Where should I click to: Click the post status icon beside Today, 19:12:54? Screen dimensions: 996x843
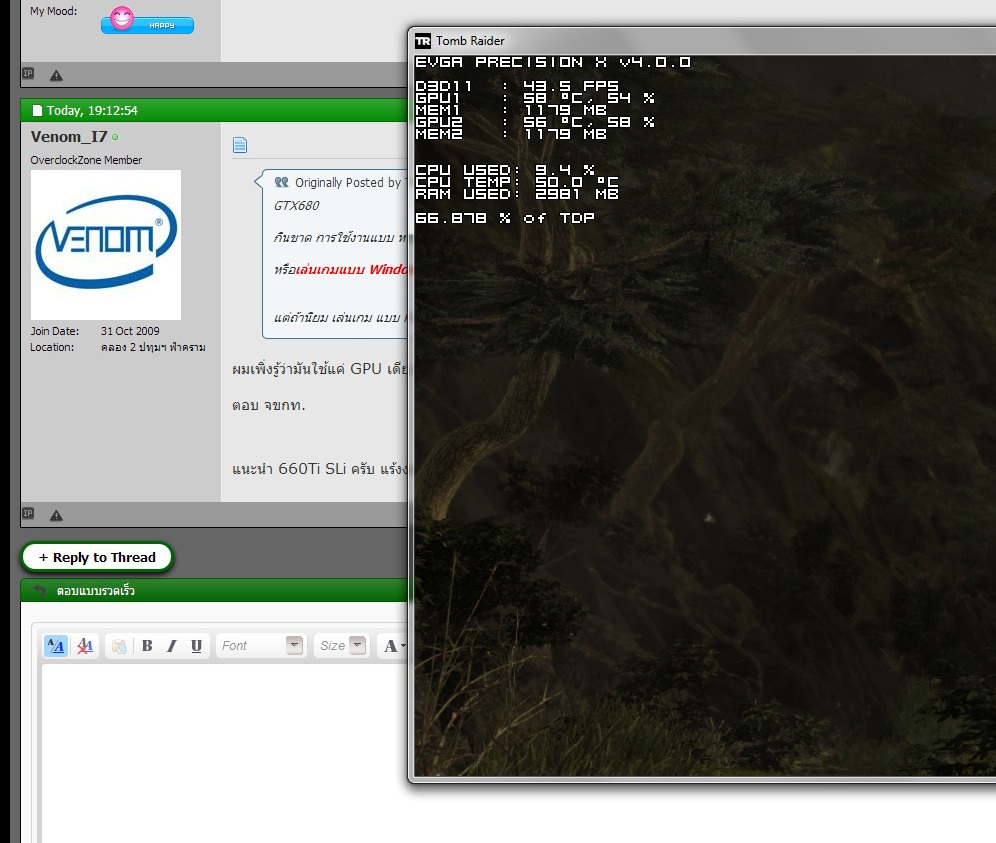coord(37,111)
